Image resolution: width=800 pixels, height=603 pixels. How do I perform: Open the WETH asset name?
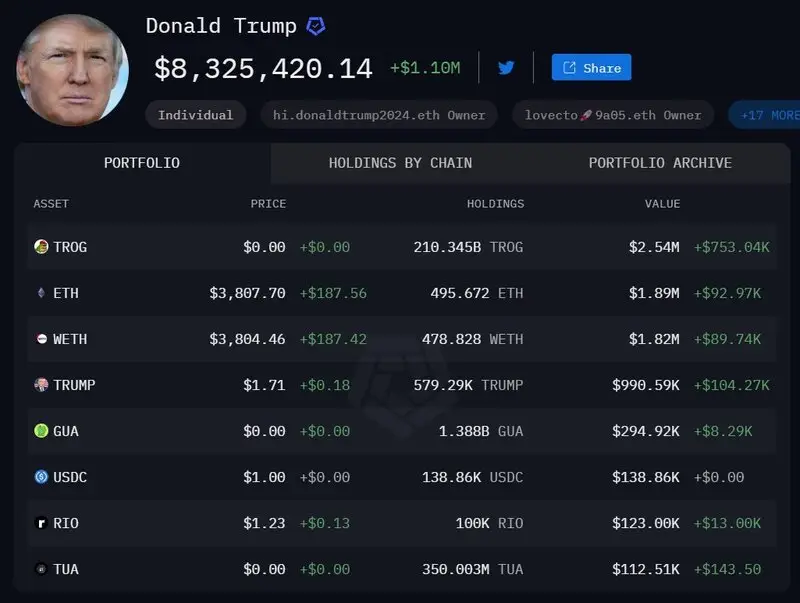70,339
